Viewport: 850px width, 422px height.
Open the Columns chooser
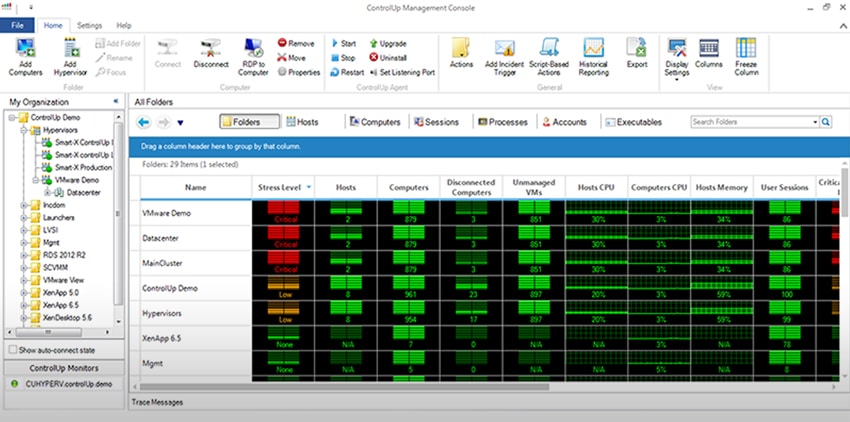pyautogui.click(x=709, y=53)
